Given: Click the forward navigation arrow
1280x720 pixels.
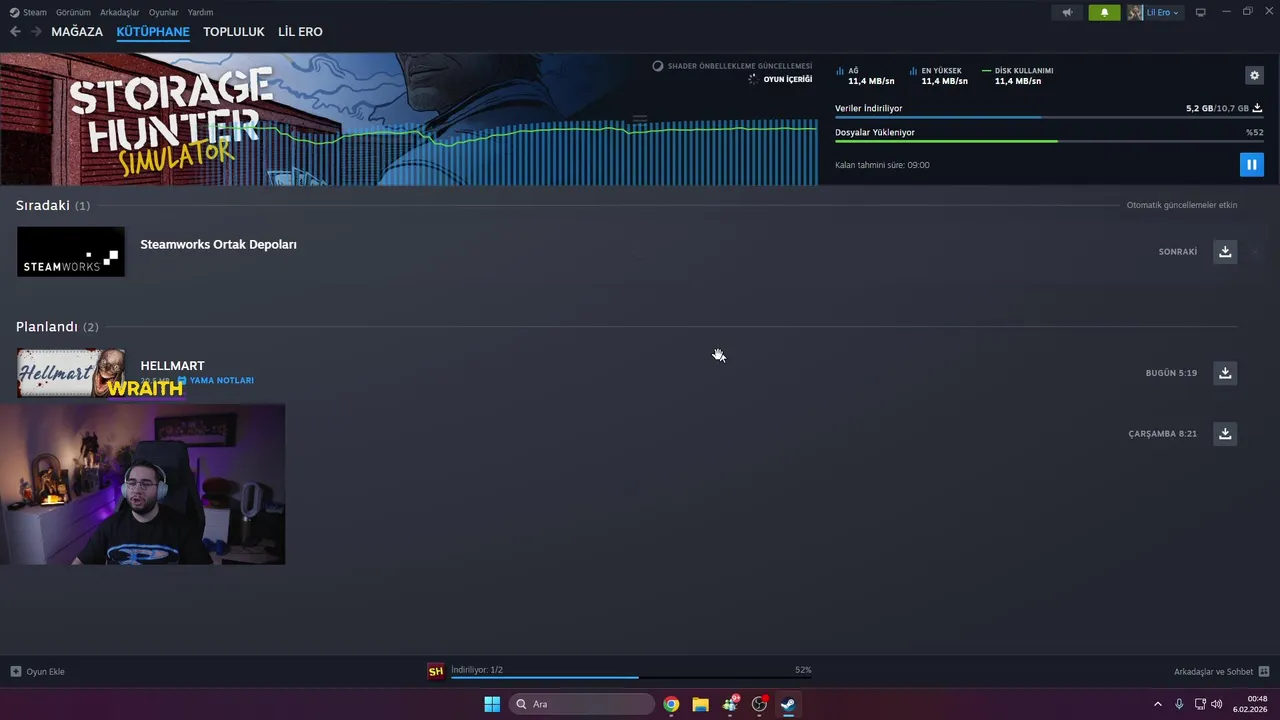Looking at the screenshot, I should (x=36, y=32).
